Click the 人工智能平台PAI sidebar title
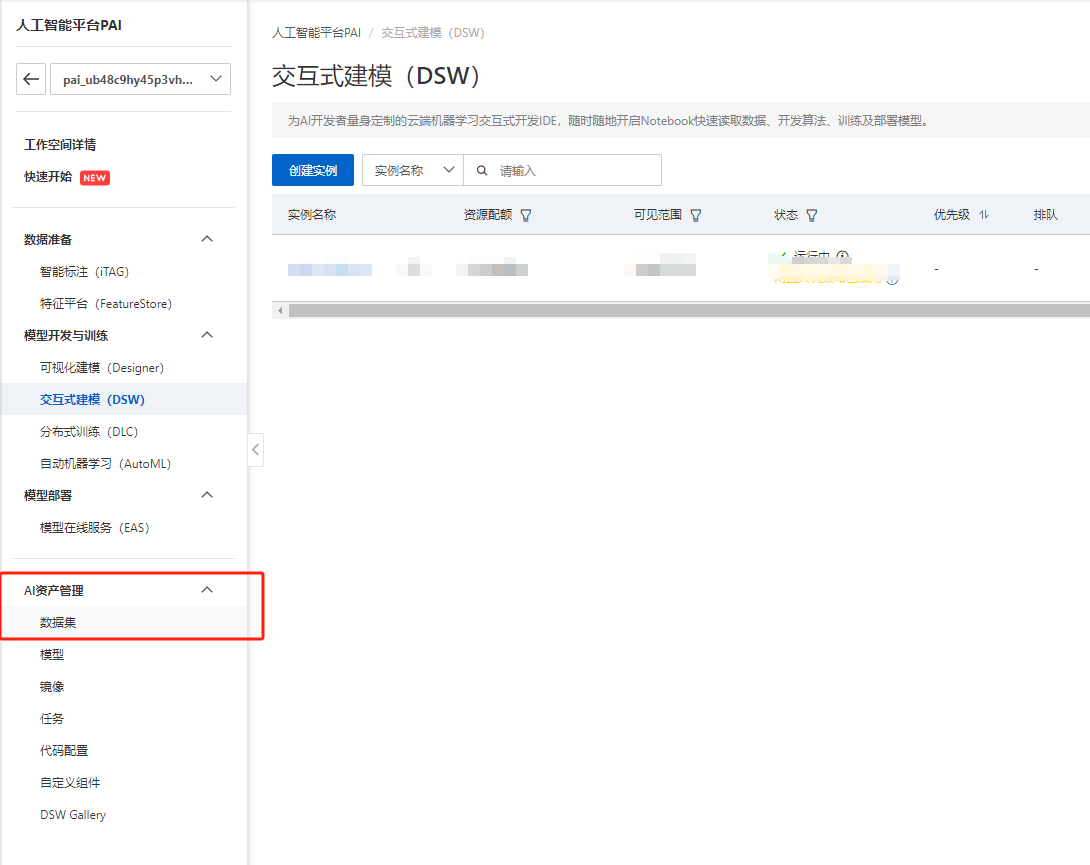 tap(69, 25)
